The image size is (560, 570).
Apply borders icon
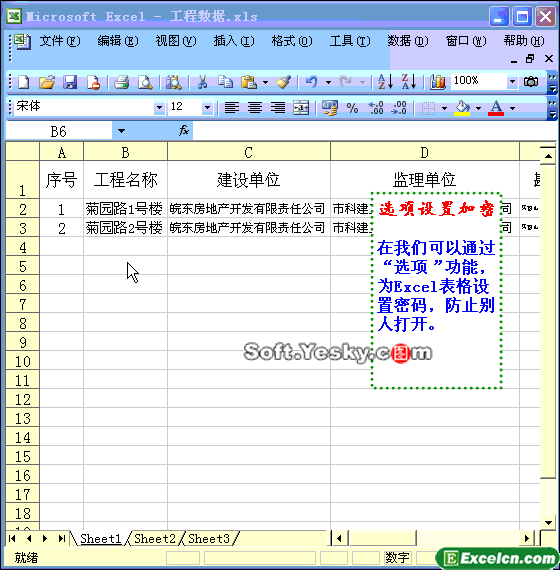click(x=428, y=108)
